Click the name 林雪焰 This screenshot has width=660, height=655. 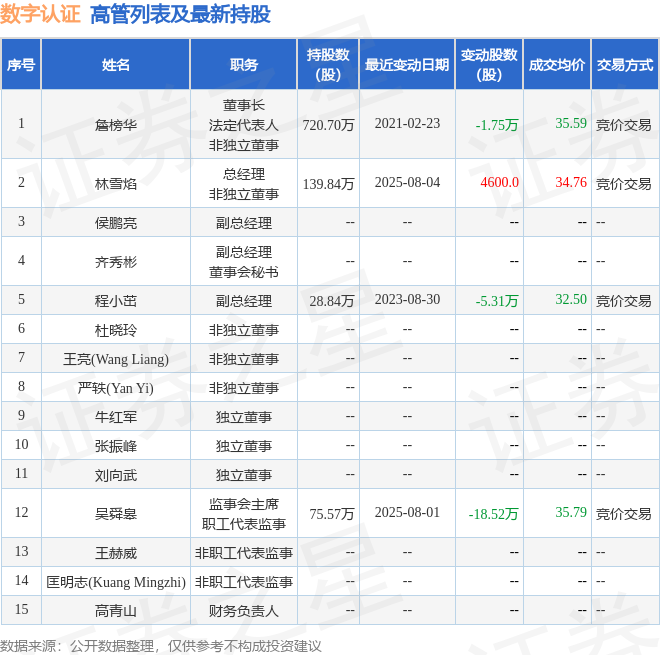(116, 184)
